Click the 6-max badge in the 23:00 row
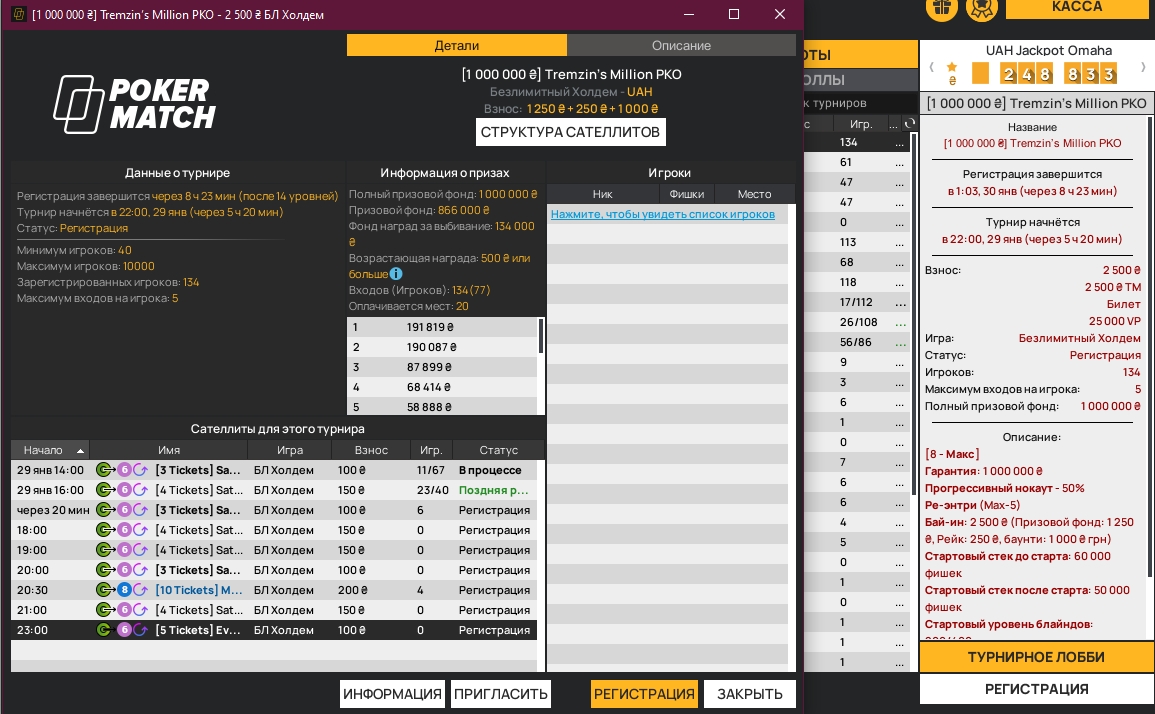The width and height of the screenshot is (1155, 714). [x=124, y=629]
